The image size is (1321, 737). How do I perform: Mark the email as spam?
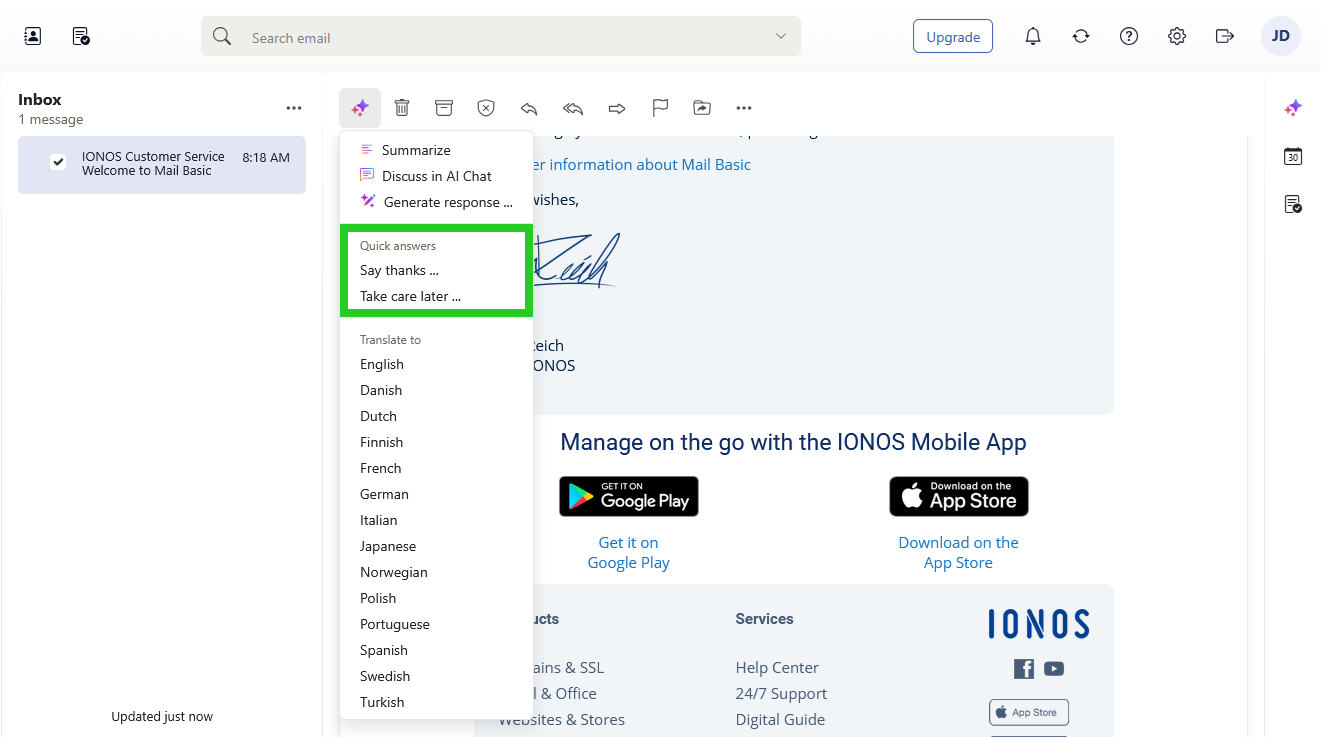coord(486,107)
